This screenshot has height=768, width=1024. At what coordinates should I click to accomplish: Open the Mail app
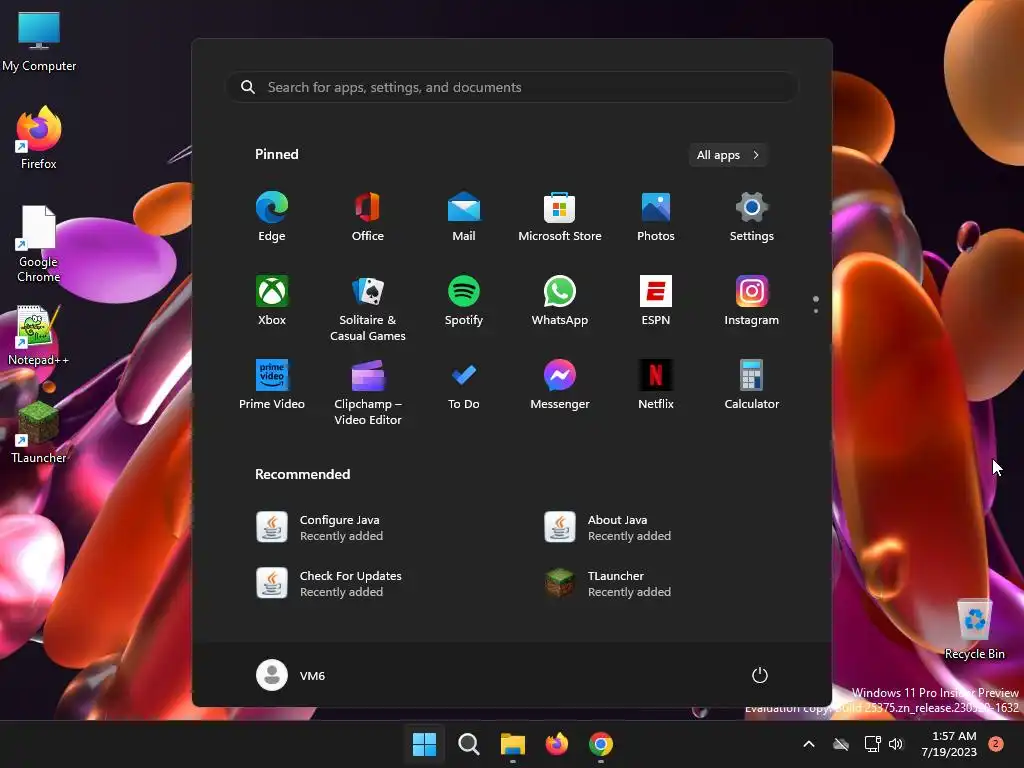[x=464, y=217]
